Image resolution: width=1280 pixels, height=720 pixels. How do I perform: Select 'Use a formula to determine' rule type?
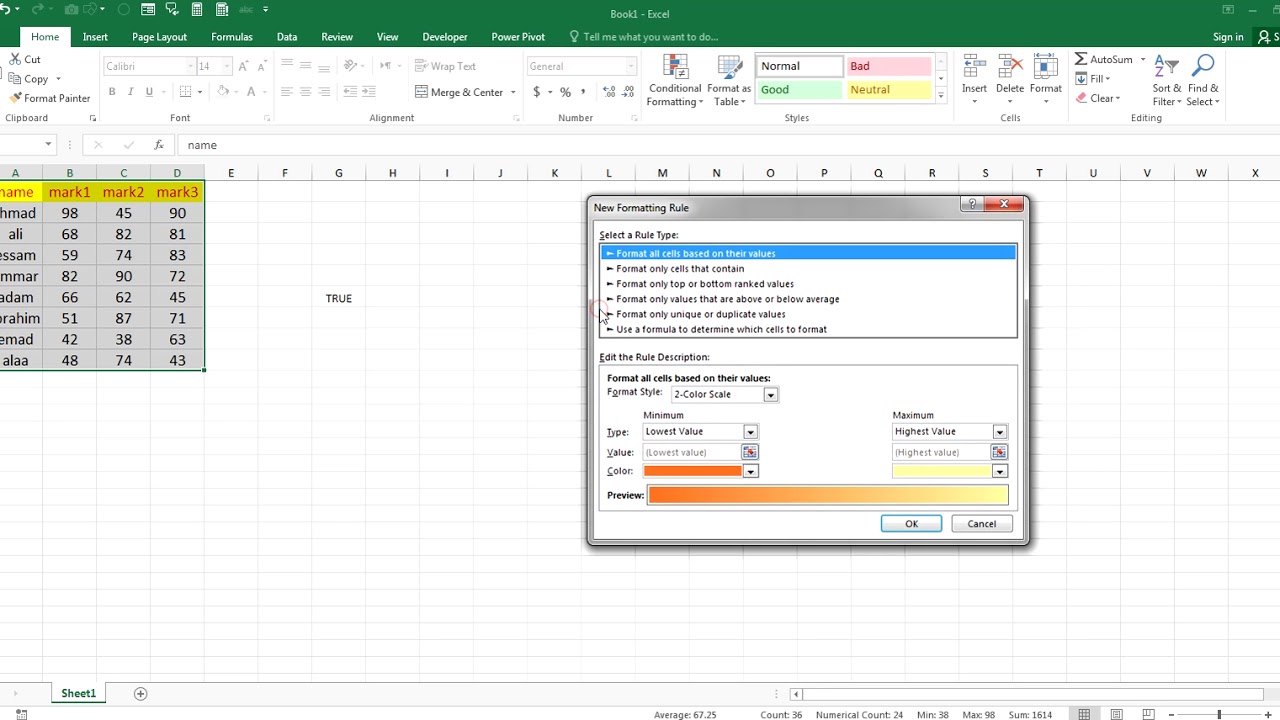tap(721, 329)
